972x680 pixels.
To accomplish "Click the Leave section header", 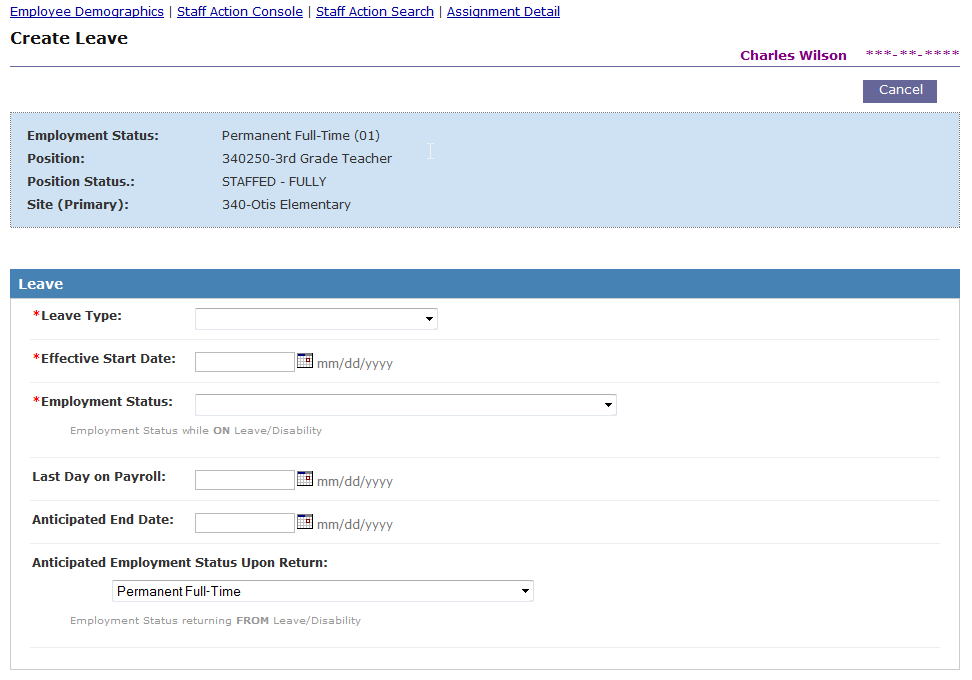I will 485,284.
